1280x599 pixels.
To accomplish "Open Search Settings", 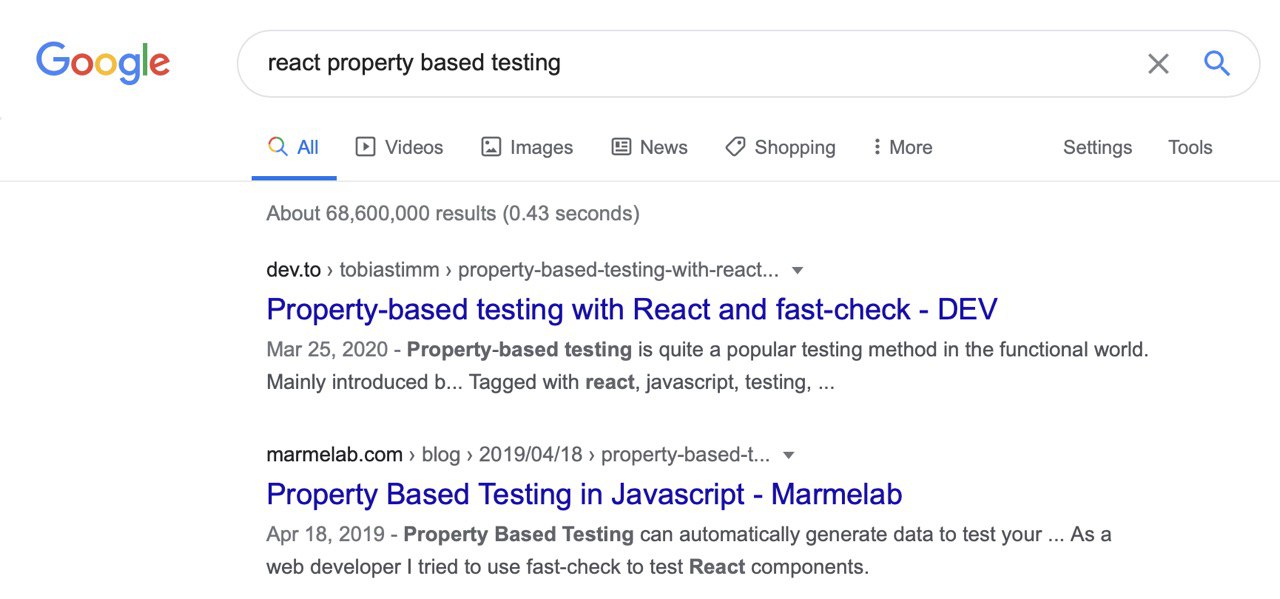I will click(1097, 147).
